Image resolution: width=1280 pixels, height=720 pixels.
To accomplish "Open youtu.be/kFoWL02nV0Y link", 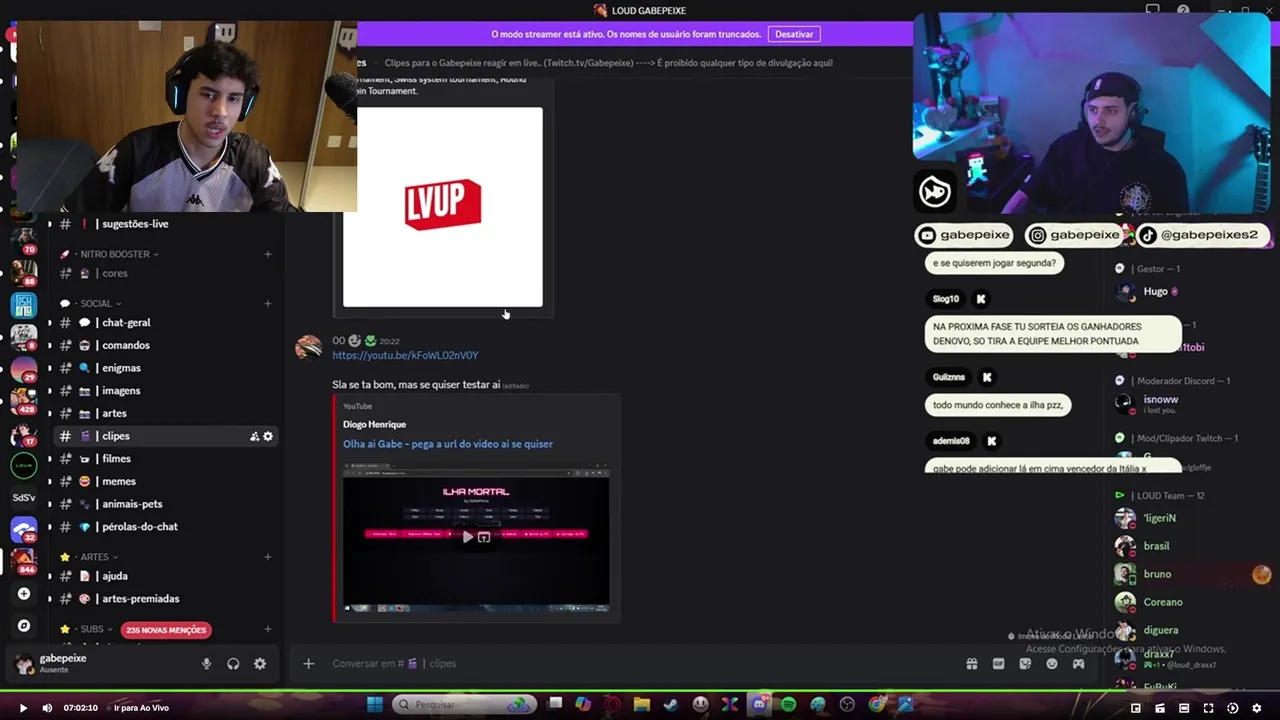I will pos(405,355).
